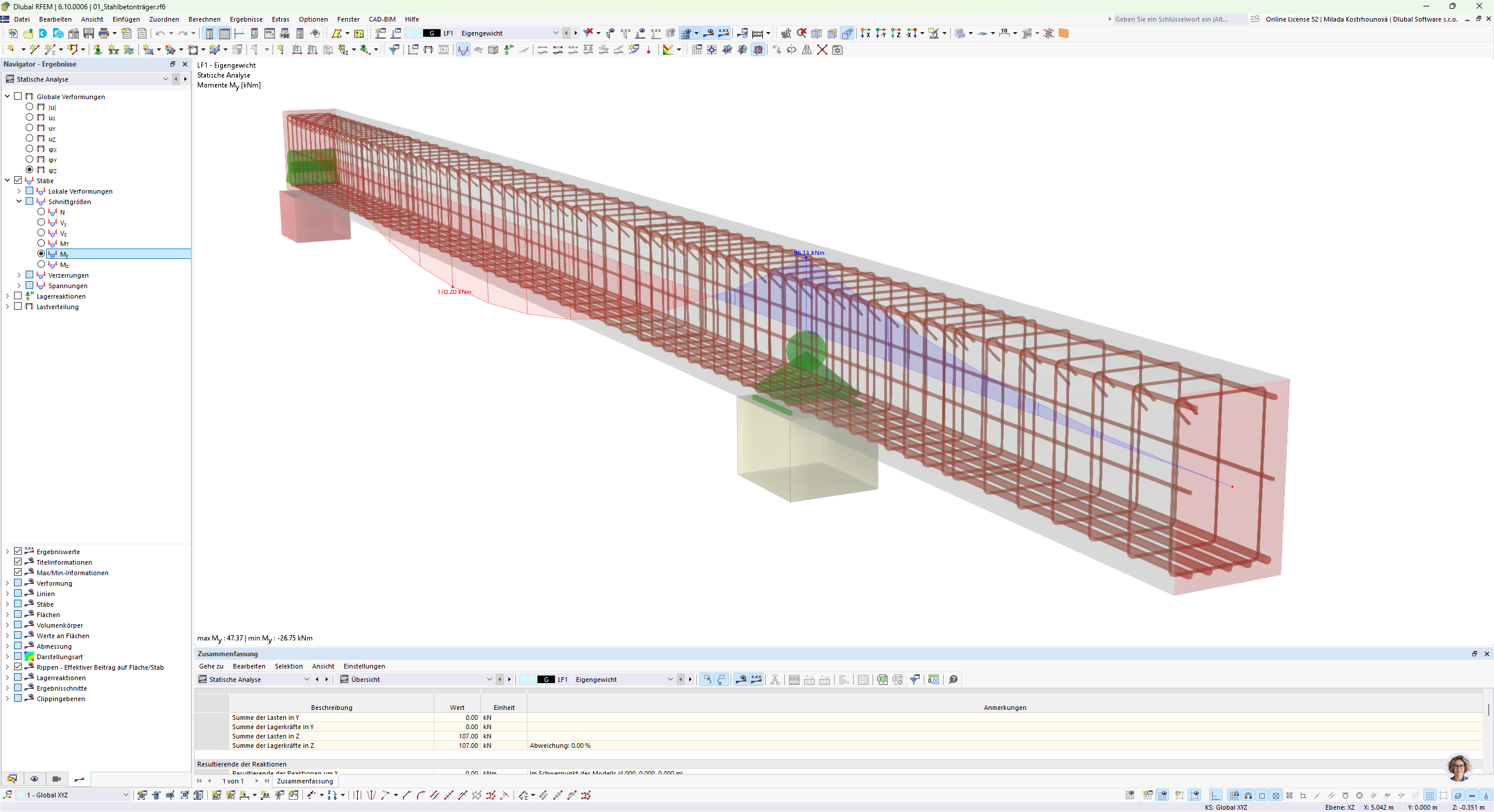Open the Übersicht dropdown in summary panel
1494x812 pixels.
[x=489, y=680]
